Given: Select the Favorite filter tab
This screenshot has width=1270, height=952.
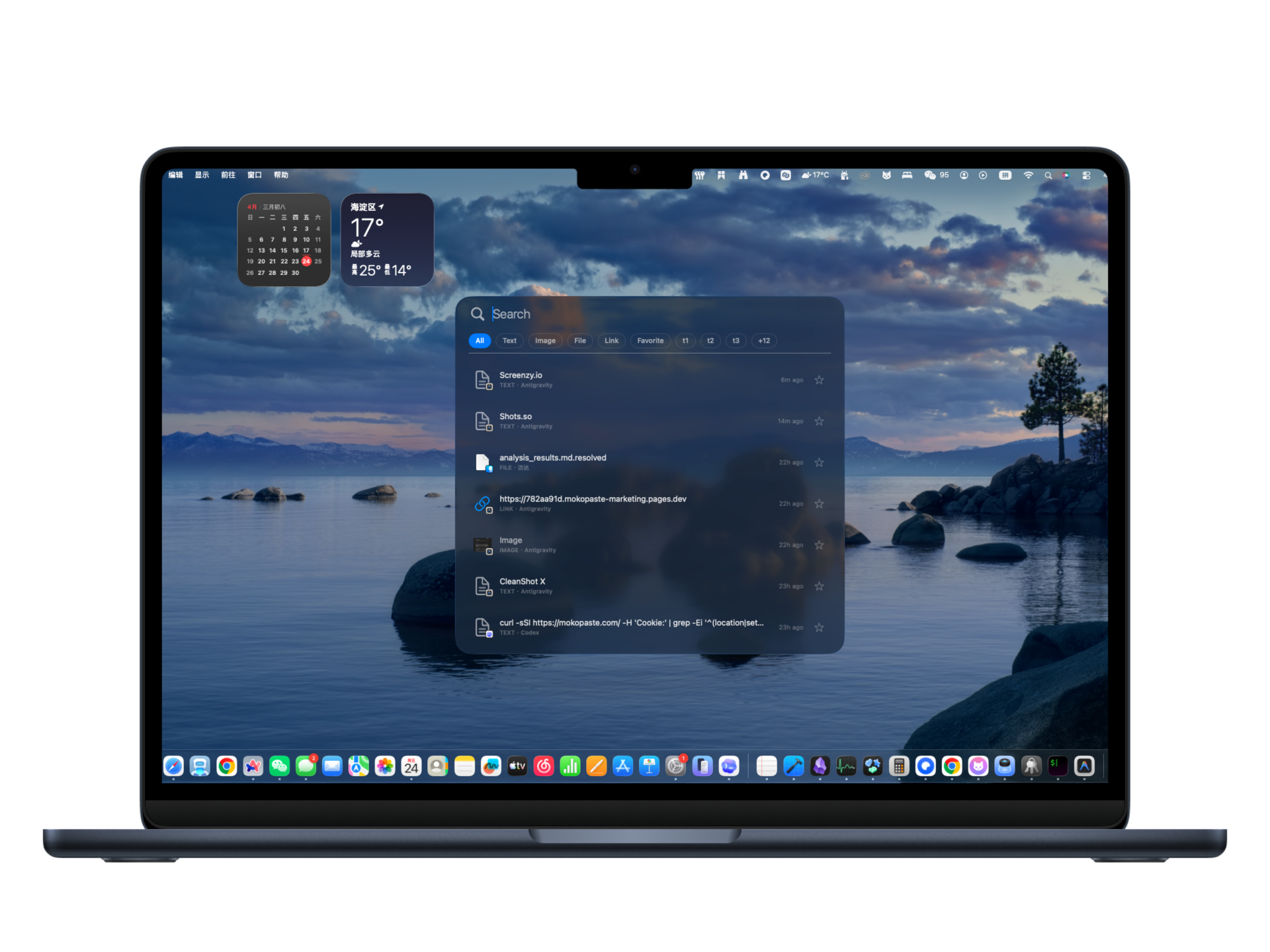Looking at the screenshot, I should pyautogui.click(x=650, y=340).
